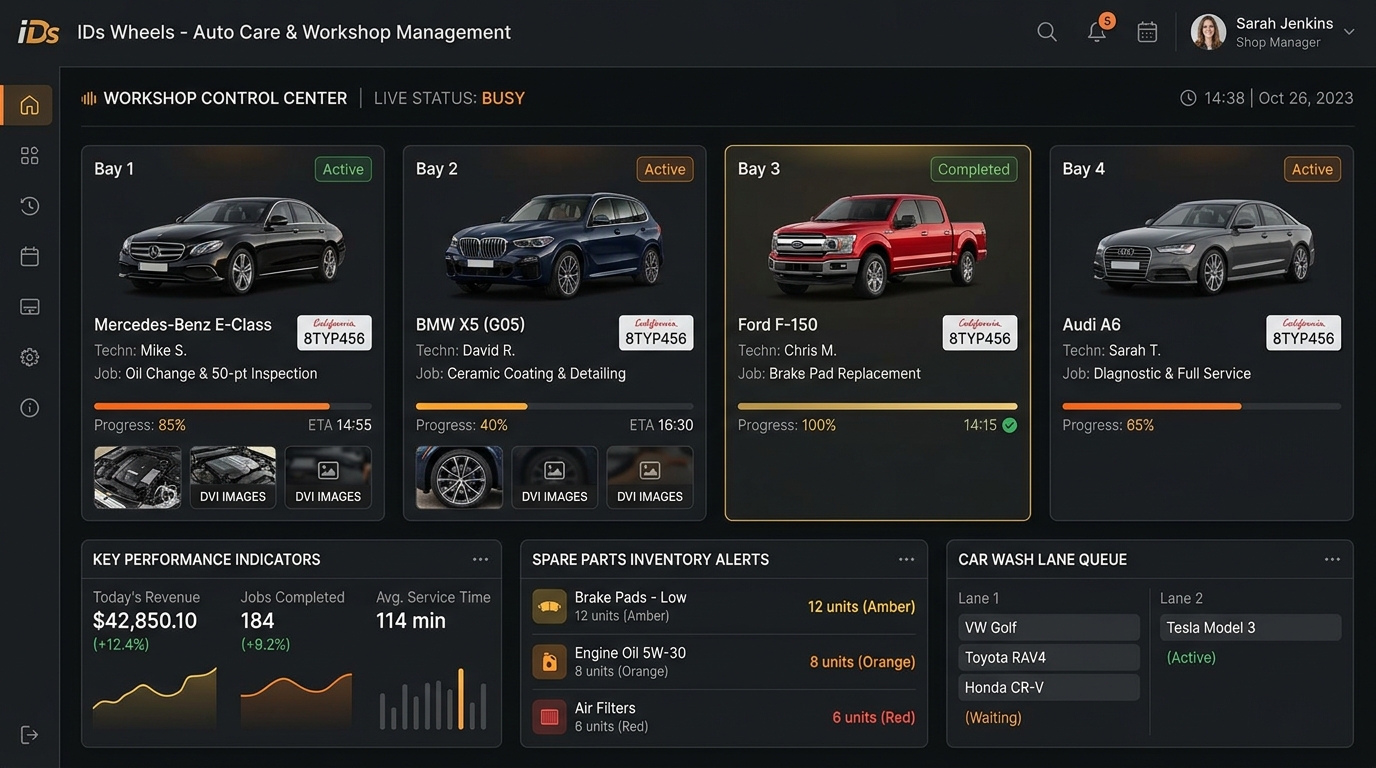The image size is (1376, 768).
Task: Open the dashboard grid sidebar icon
Action: pos(29,155)
